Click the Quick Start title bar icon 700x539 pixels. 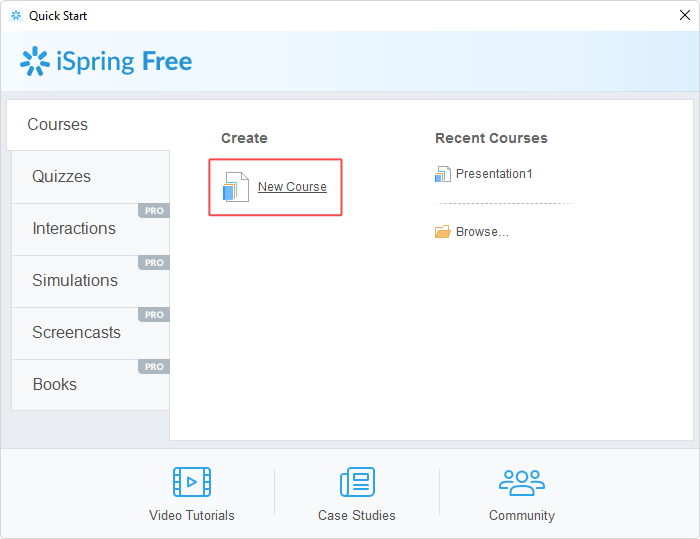16,16
